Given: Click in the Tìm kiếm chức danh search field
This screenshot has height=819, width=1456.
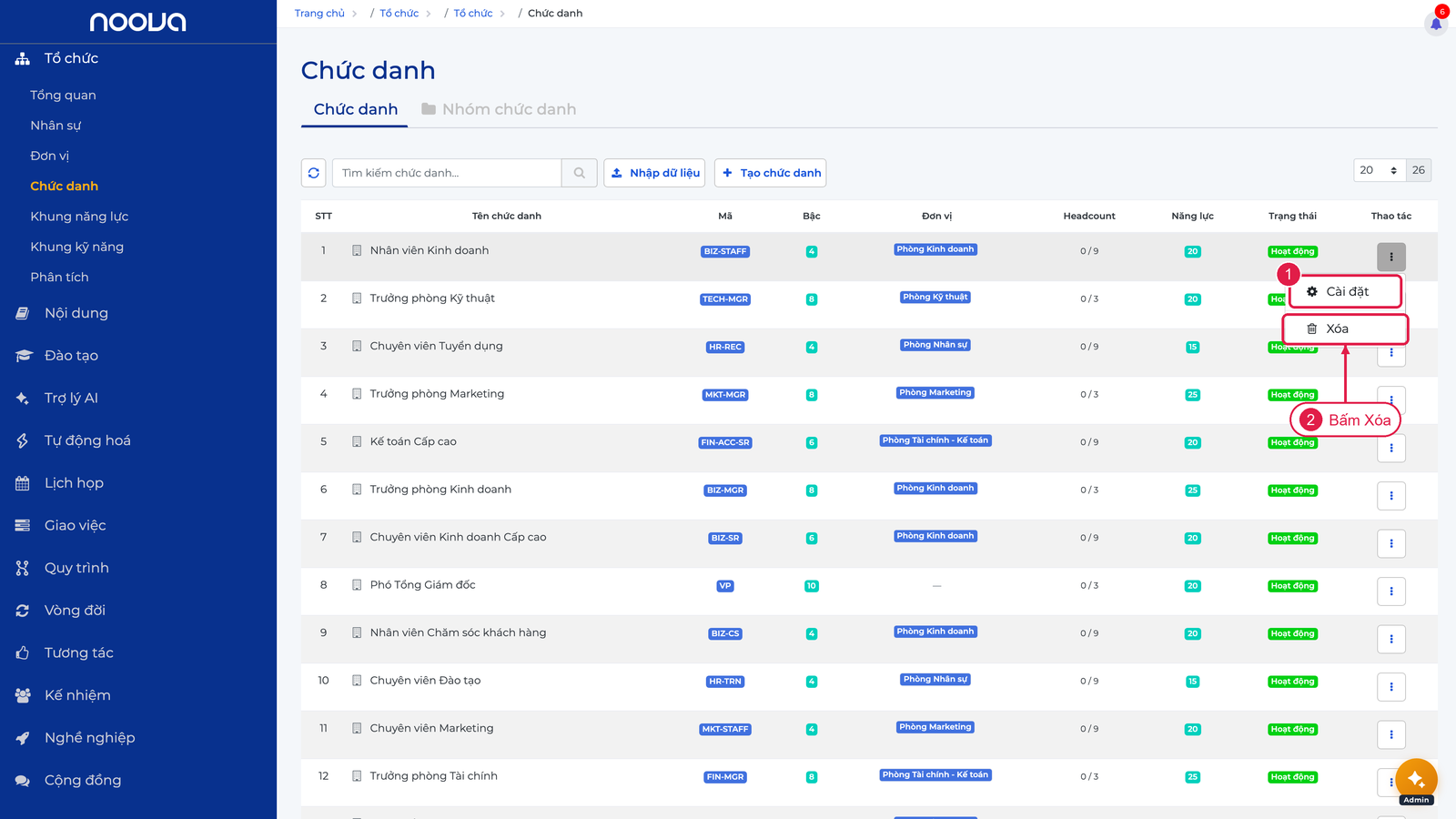Looking at the screenshot, I should (x=447, y=173).
